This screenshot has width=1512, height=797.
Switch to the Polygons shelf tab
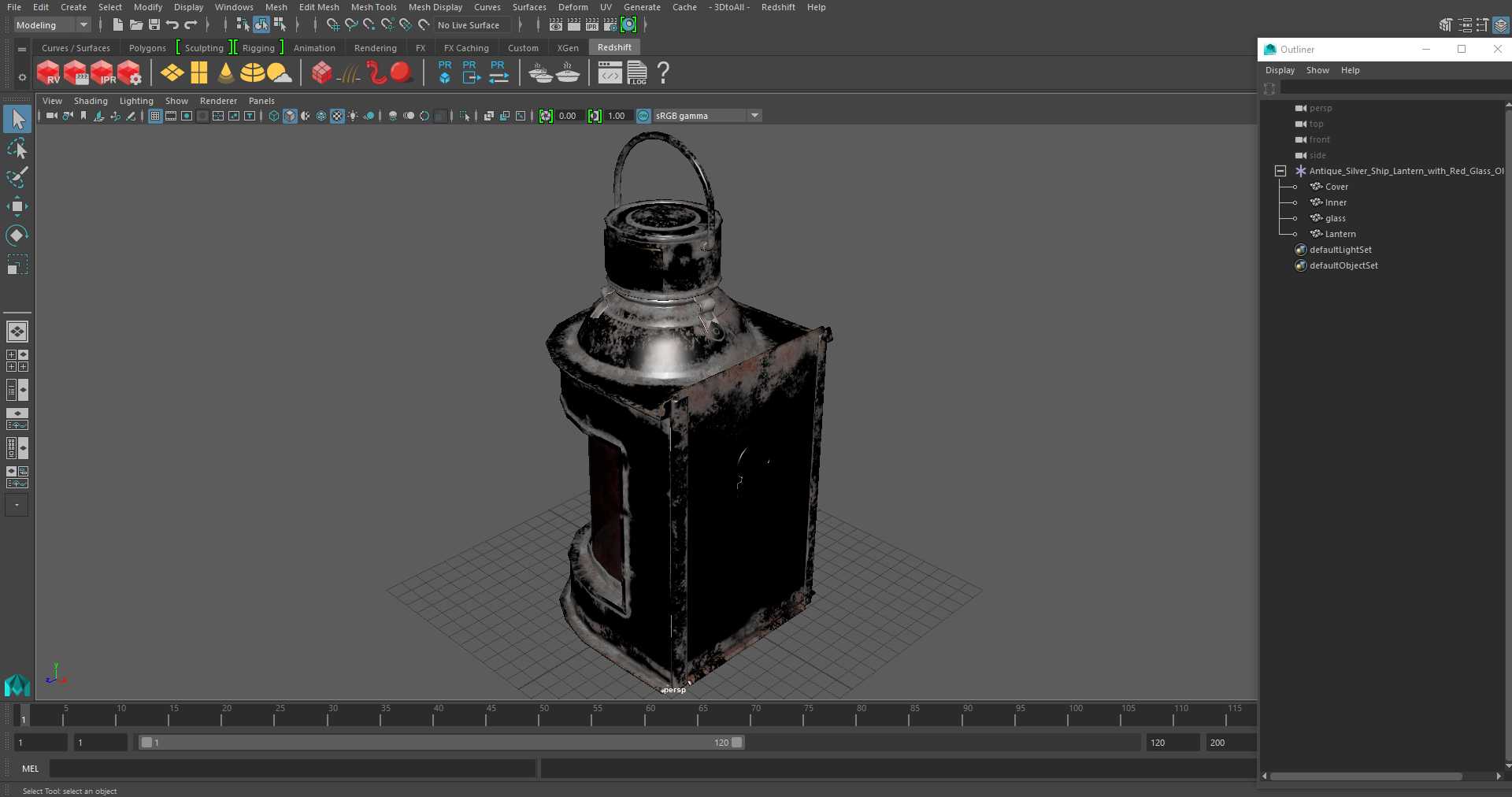147,48
